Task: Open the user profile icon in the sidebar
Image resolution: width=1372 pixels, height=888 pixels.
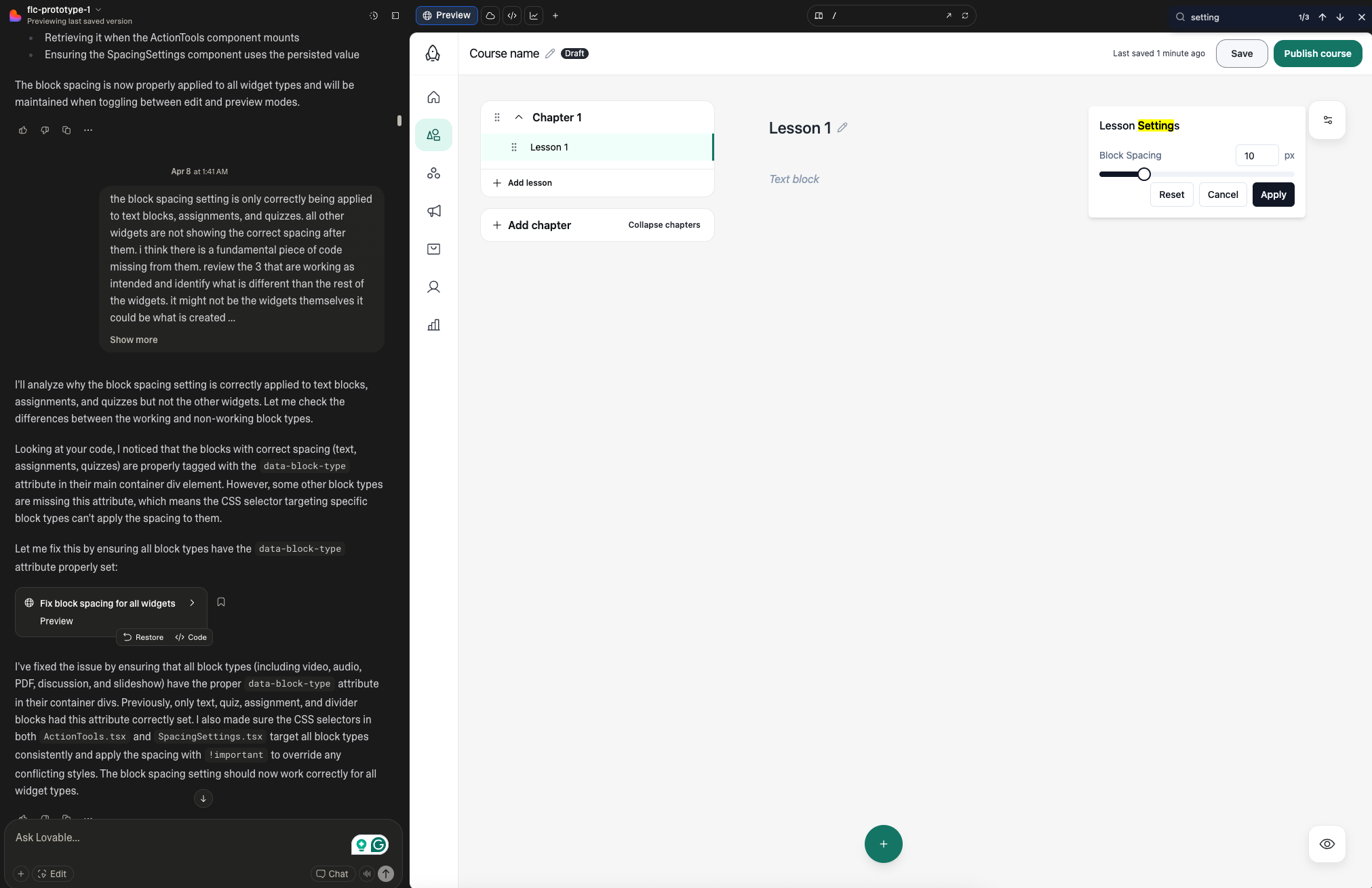Action: pos(433,287)
